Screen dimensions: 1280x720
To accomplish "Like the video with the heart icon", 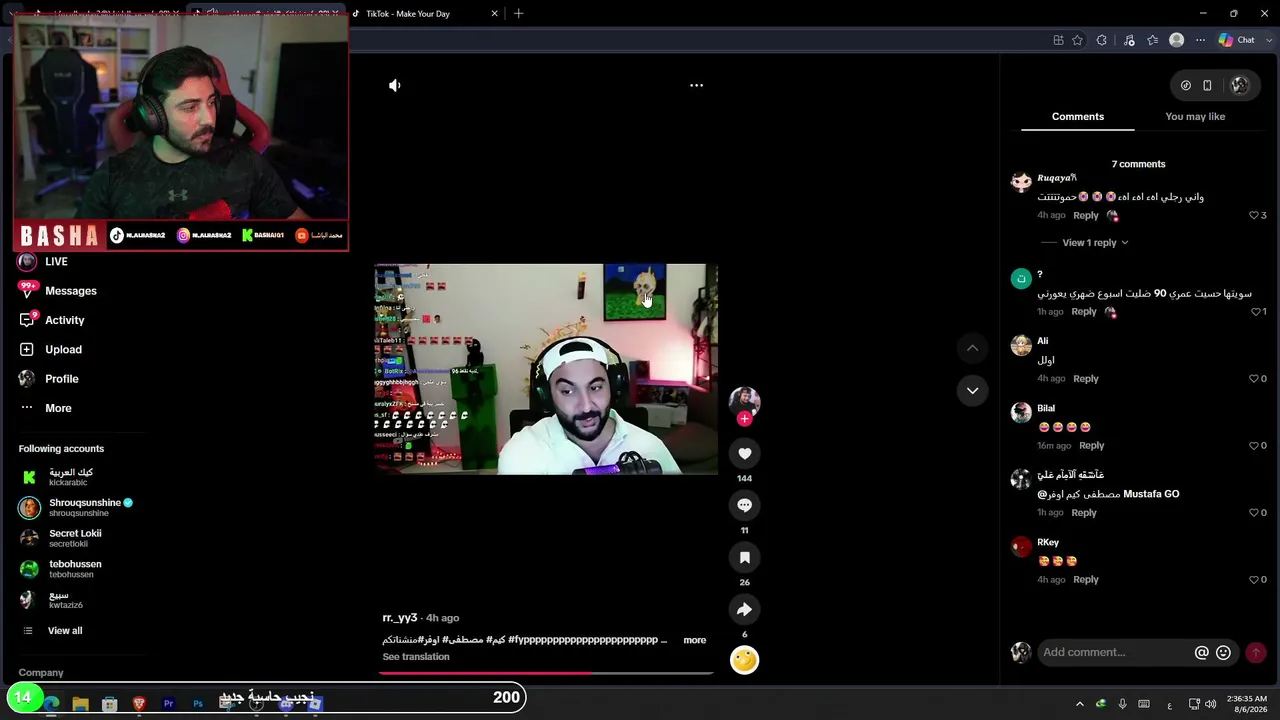I will pos(744,454).
